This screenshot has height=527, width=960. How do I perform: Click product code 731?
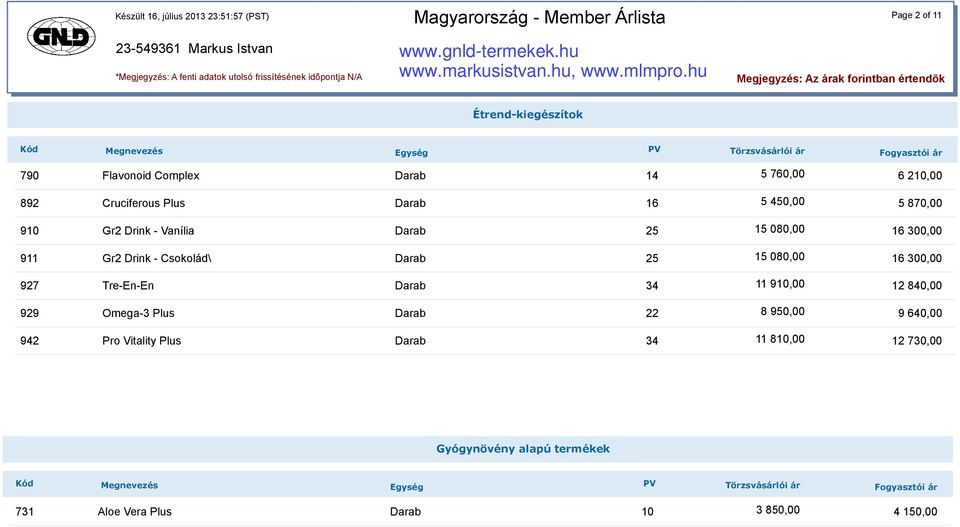pos(24,512)
